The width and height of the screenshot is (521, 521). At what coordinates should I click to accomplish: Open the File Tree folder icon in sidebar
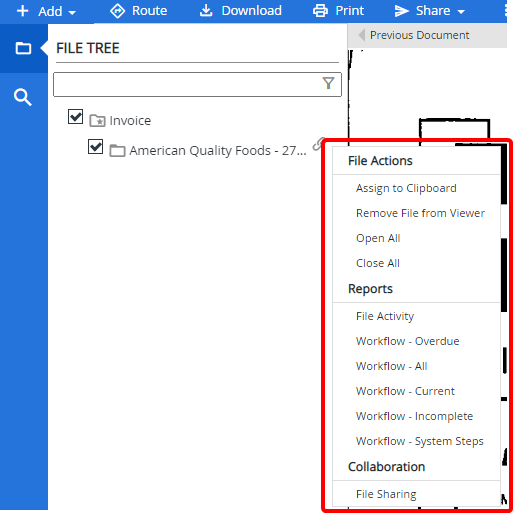pyautogui.click(x=23, y=48)
